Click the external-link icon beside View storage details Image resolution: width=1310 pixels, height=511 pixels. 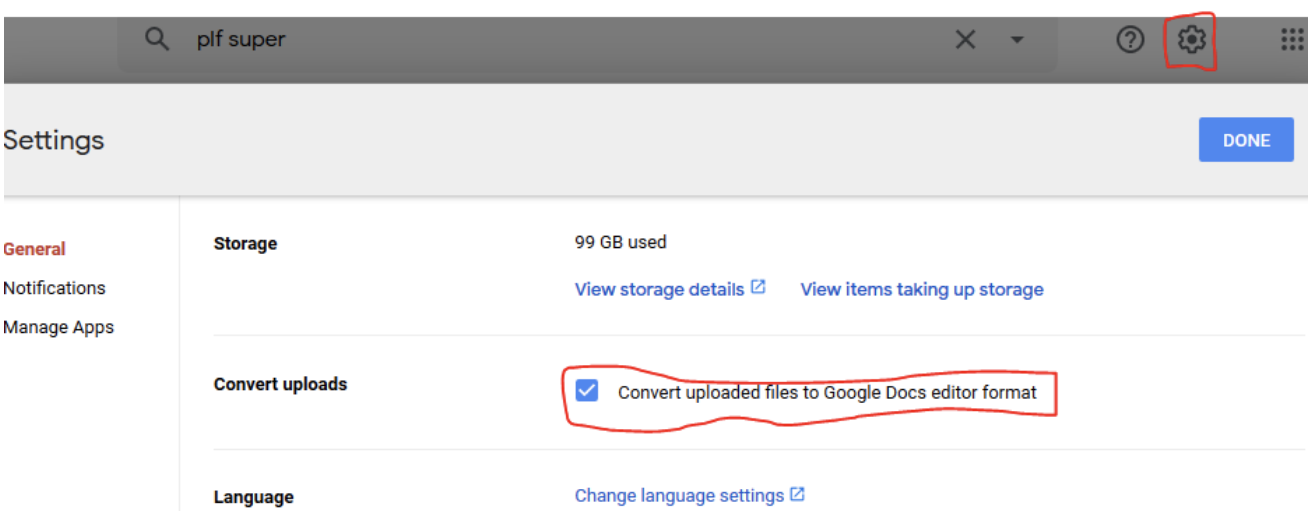point(758,287)
